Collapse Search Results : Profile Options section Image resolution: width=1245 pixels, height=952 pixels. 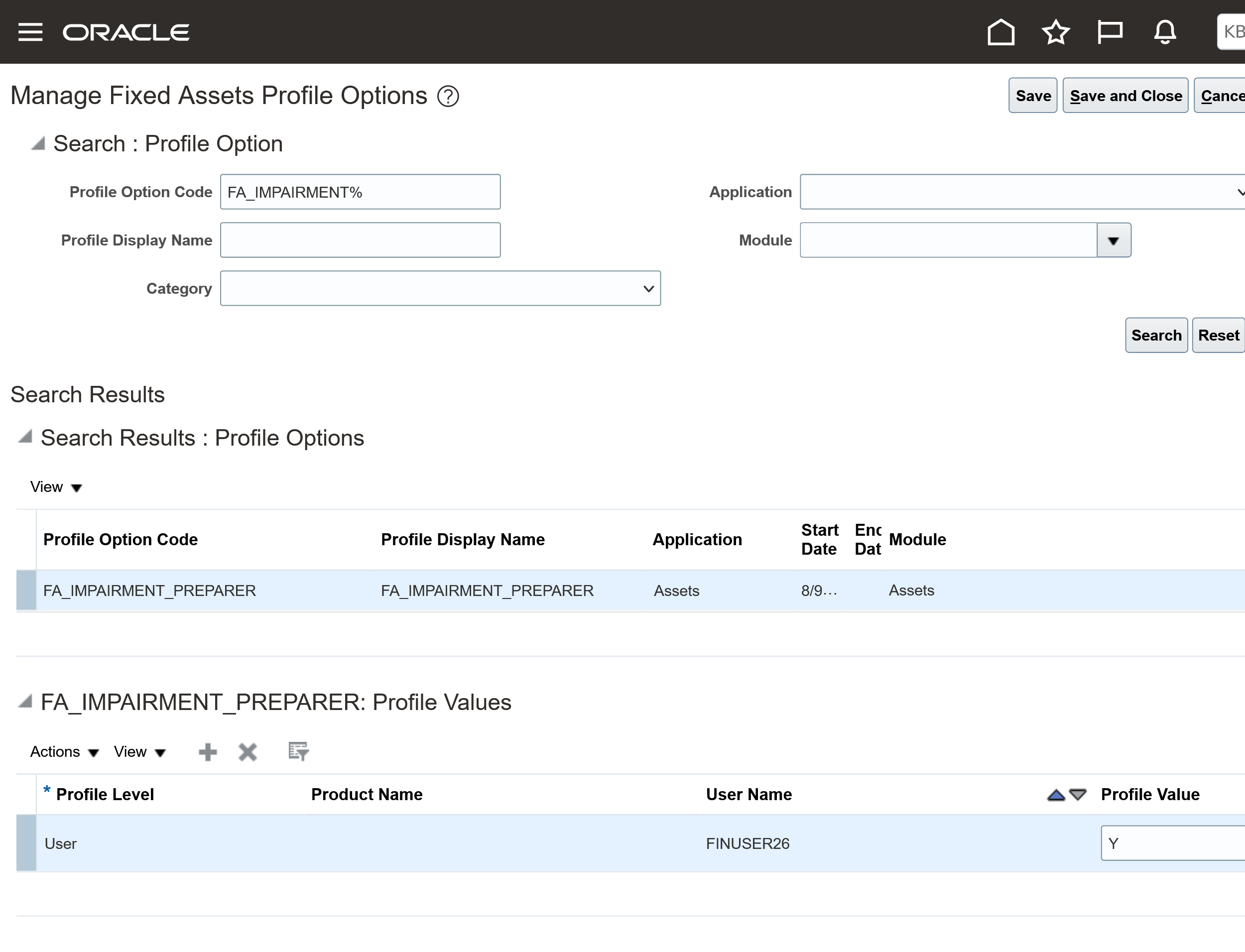pos(25,436)
